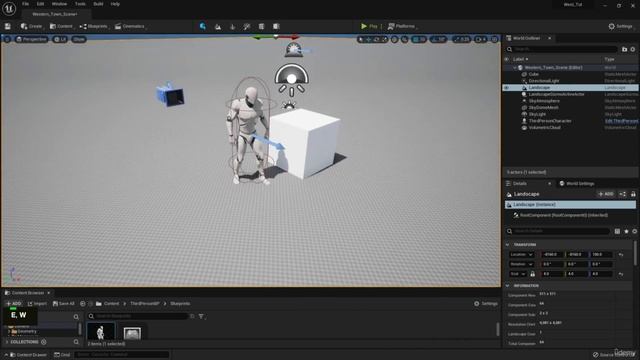Image resolution: width=640 pixels, height=360 pixels.
Task: Open the Content Browser filter icon
Action: 201,316
